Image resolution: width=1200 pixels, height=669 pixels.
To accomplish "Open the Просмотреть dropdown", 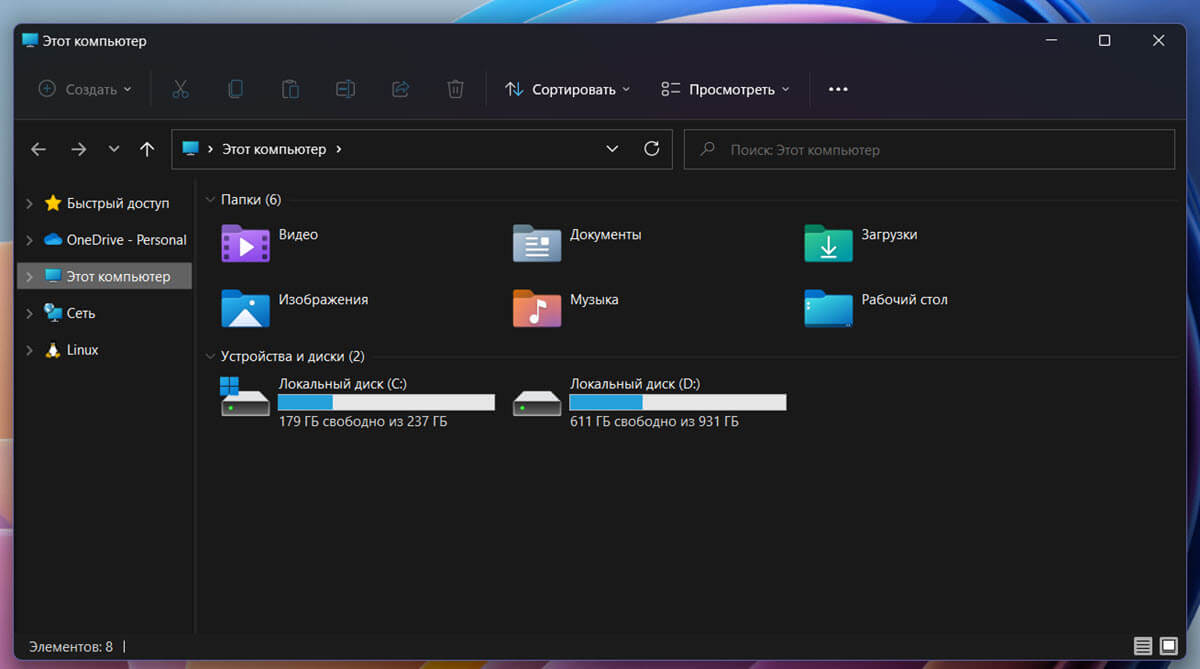I will pos(725,89).
